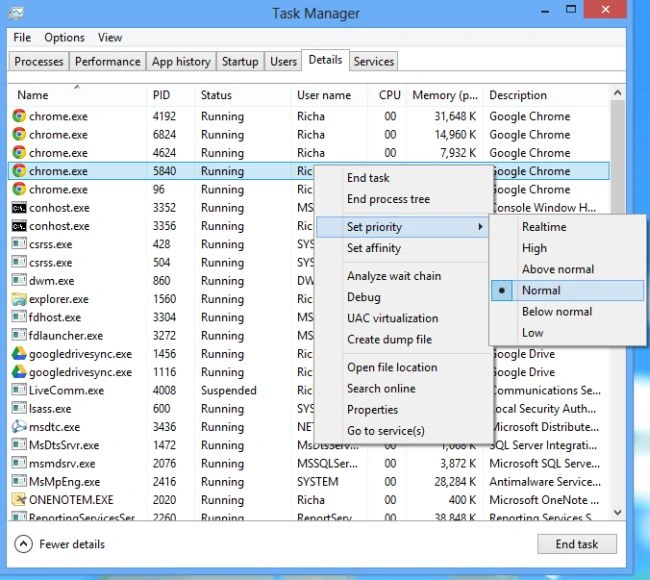Image resolution: width=650 pixels, height=580 pixels.
Task: Click the csrss.exe icon for PID 504
Action: (19, 262)
